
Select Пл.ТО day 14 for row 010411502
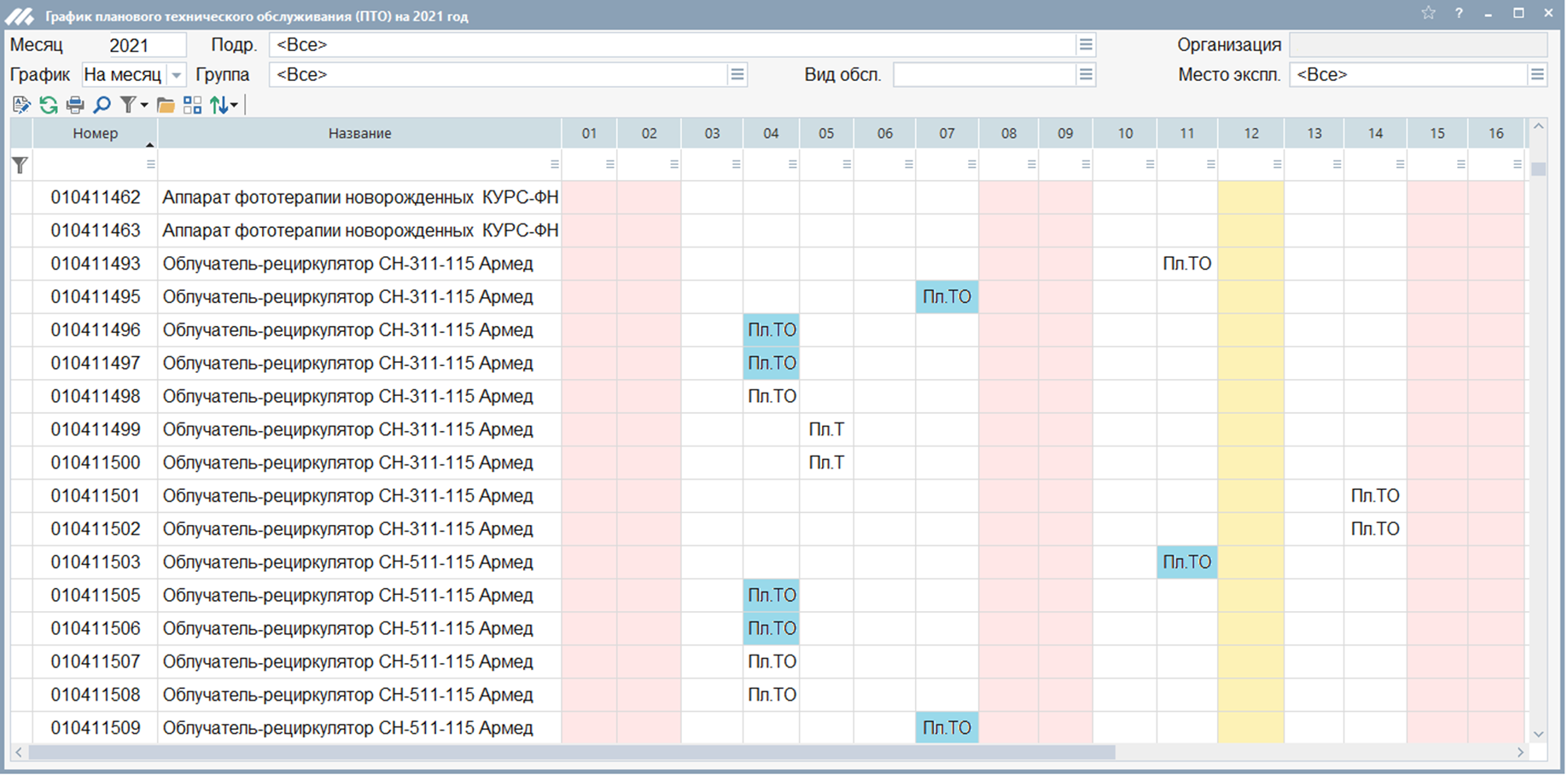click(1375, 529)
